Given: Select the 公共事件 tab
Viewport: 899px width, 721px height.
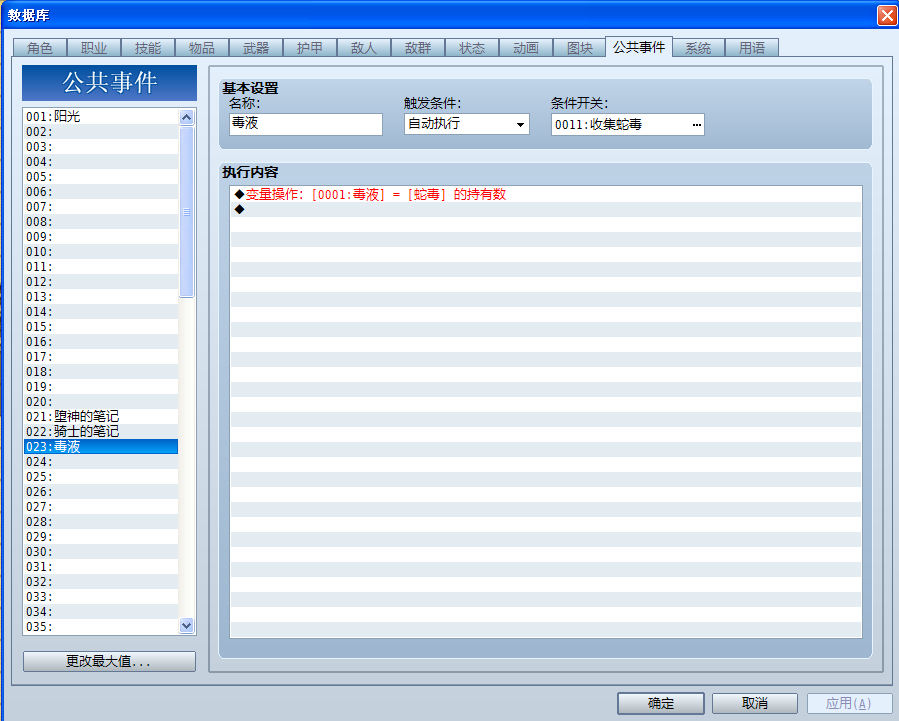Looking at the screenshot, I should (x=639, y=46).
